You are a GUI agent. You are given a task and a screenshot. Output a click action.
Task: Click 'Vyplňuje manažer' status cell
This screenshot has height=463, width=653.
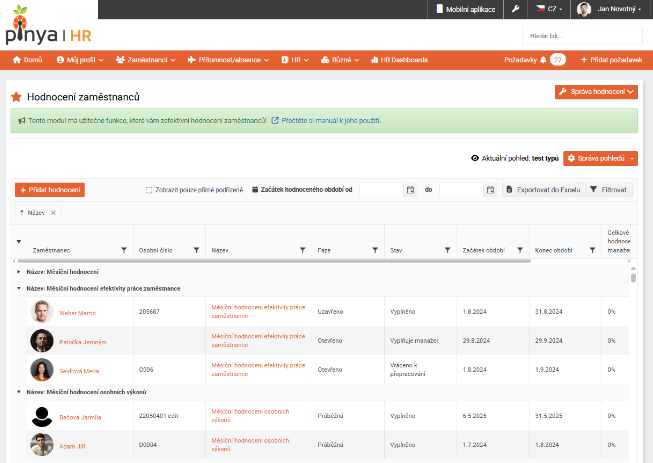421,341
